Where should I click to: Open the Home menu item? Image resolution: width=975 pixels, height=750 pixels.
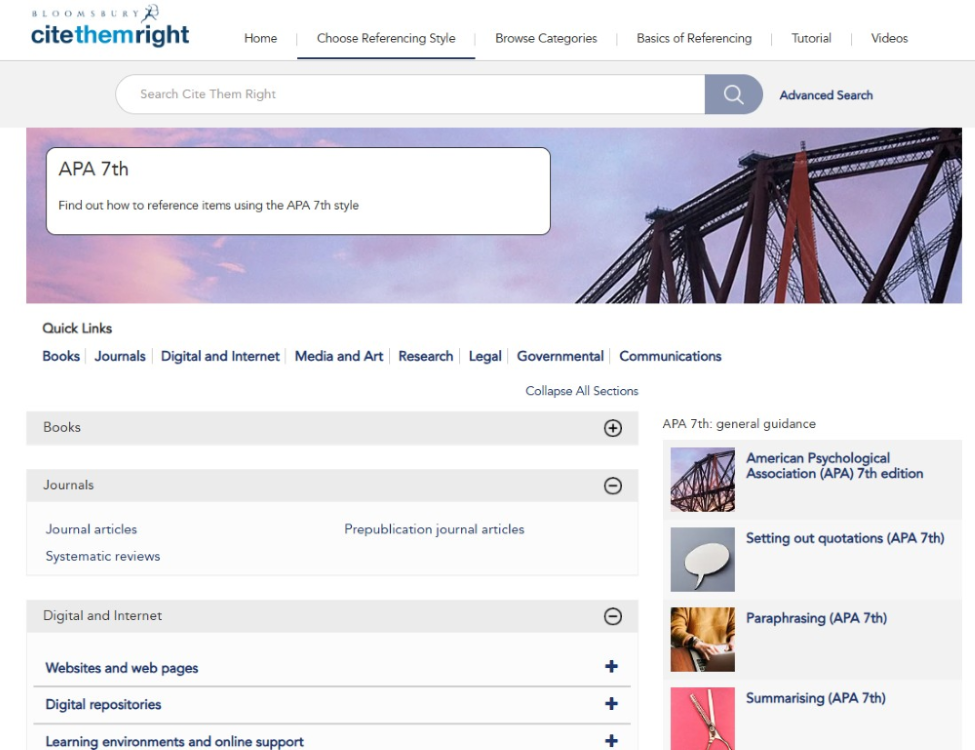261,39
